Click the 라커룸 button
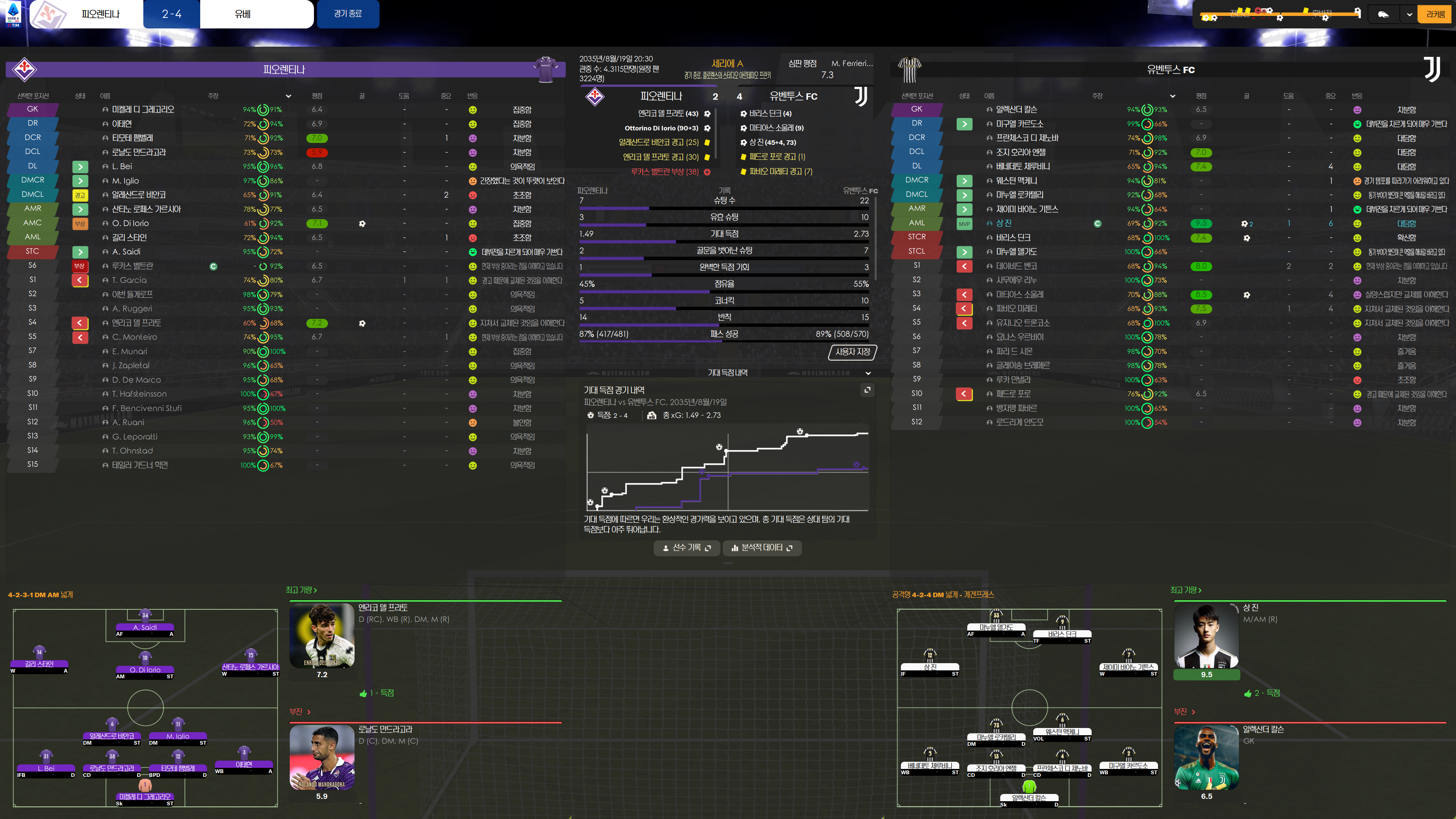The height and width of the screenshot is (819, 1456). [x=1435, y=14]
